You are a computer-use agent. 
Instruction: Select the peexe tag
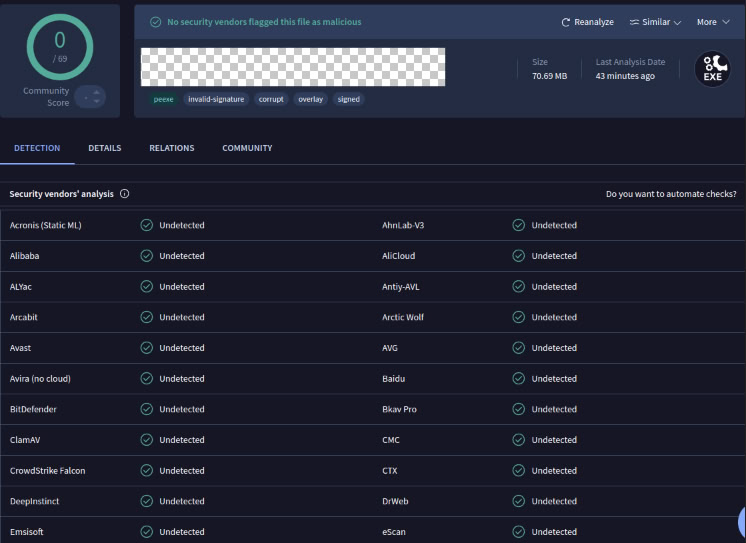[x=163, y=99]
